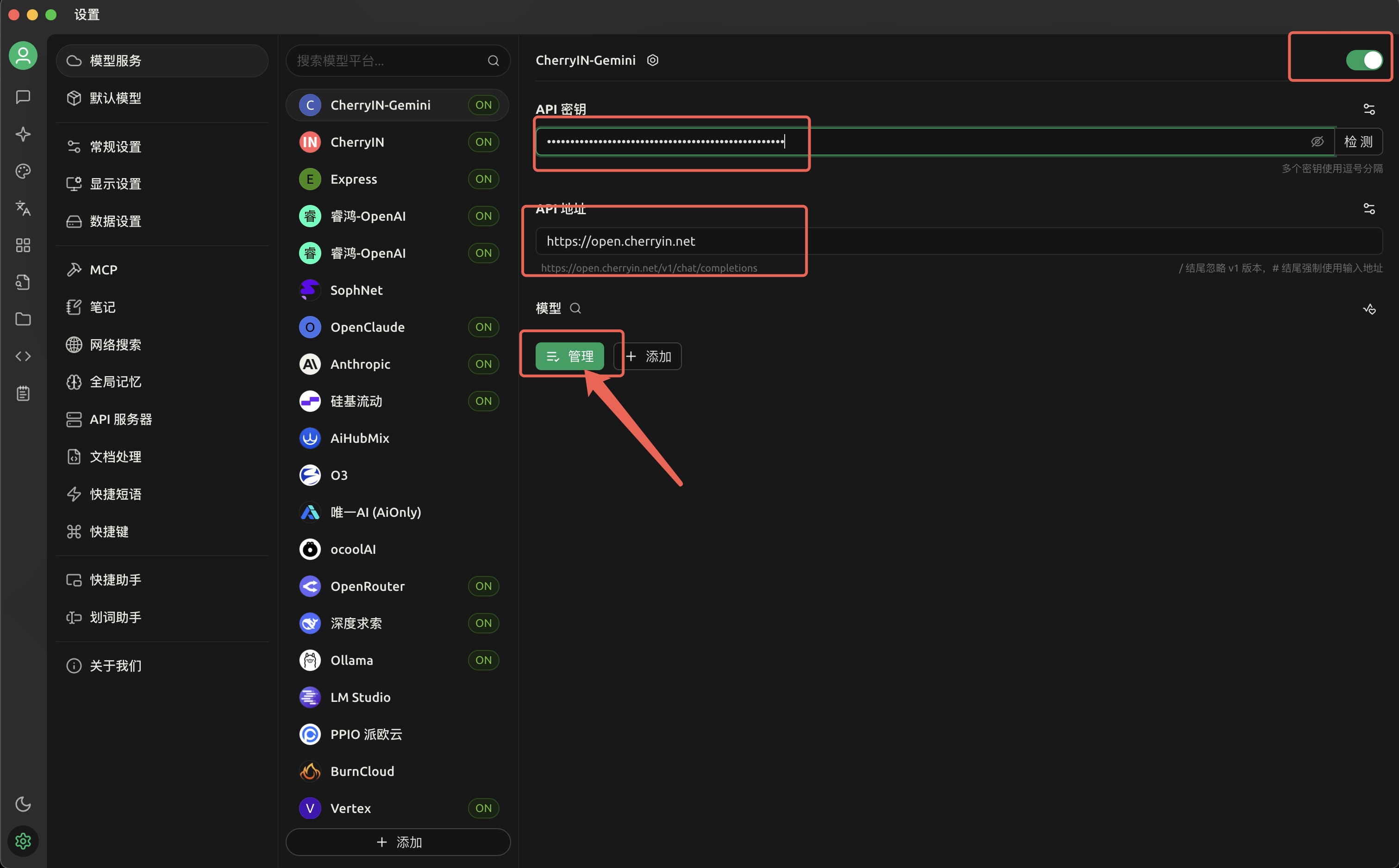Image resolution: width=1399 pixels, height=868 pixels.
Task: Open the translation icon in left sidebar
Action: (23, 208)
